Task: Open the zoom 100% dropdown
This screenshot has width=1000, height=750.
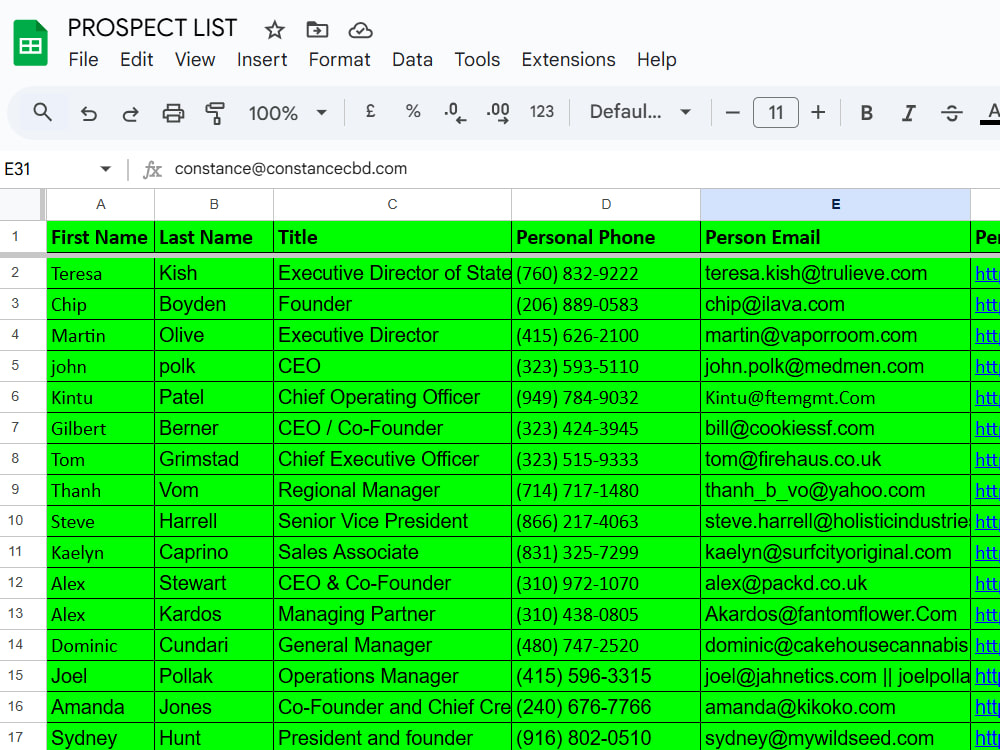Action: click(288, 113)
